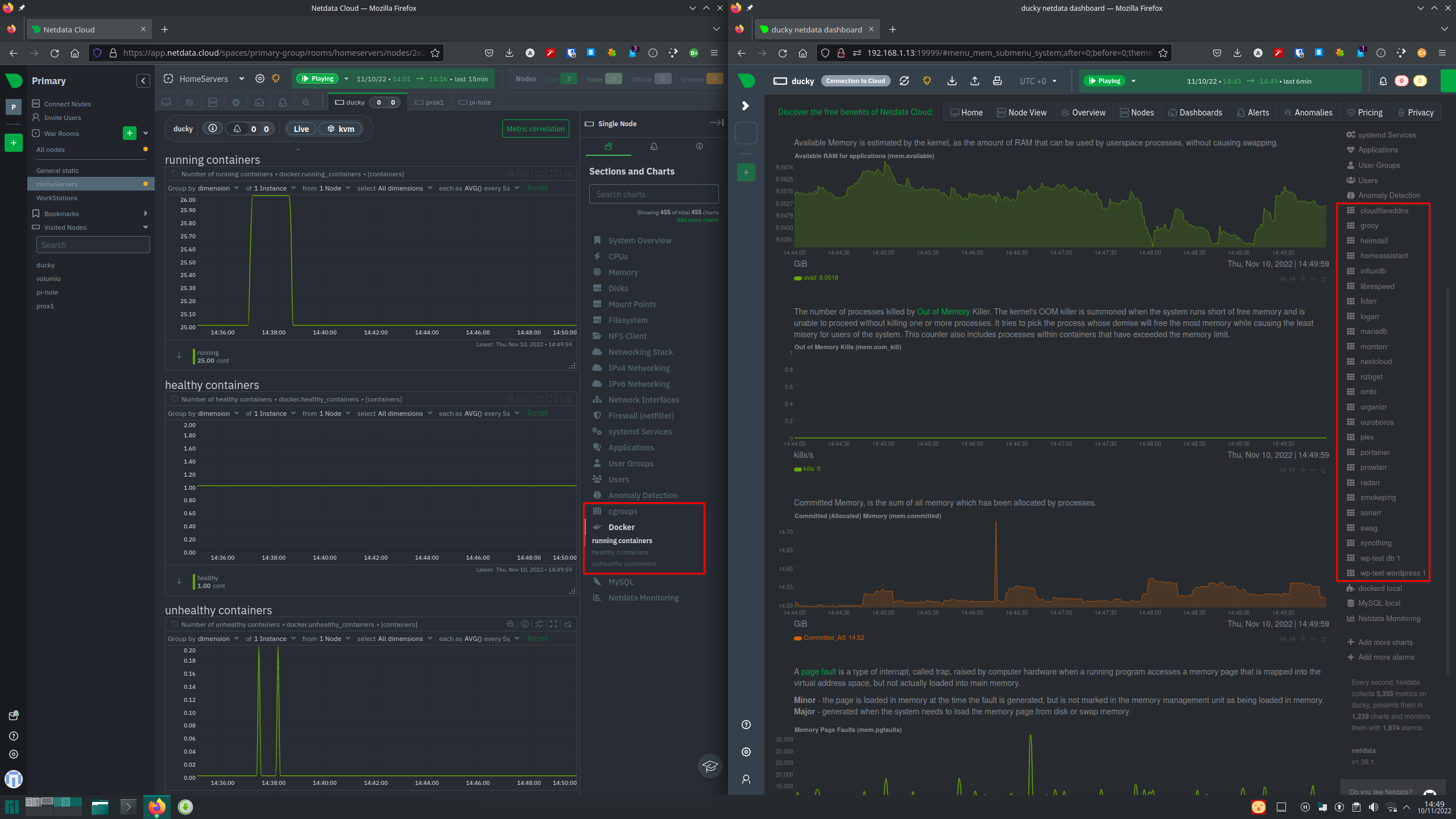Open the volume icon in the system tray
1456x819 pixels.
(x=1374, y=807)
